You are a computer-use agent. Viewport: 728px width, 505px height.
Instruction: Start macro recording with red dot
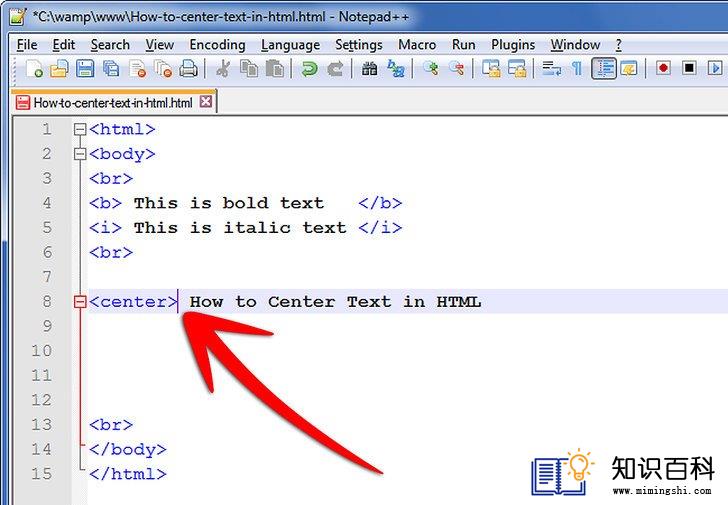point(663,69)
